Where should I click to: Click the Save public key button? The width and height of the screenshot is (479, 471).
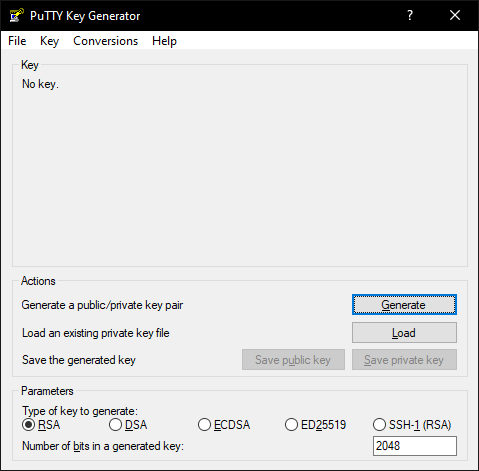(293, 360)
